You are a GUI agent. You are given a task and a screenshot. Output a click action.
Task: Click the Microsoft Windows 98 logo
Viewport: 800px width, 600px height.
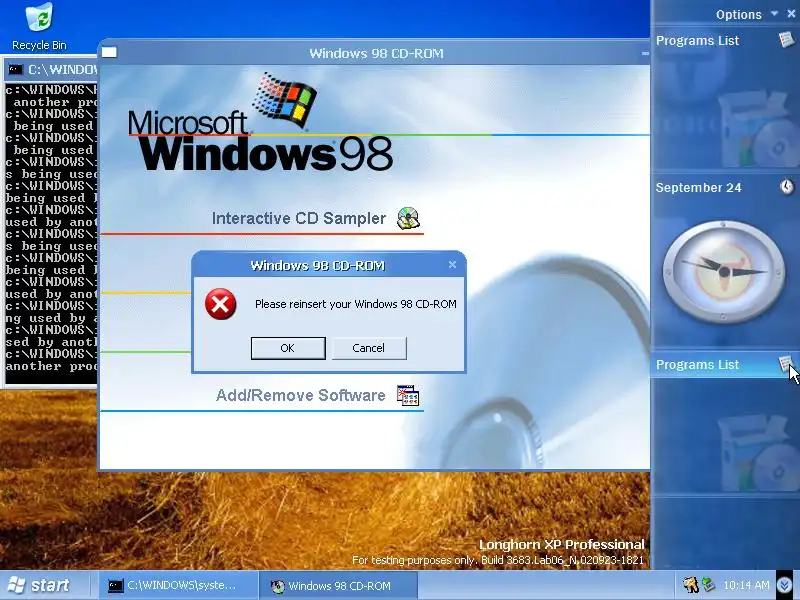(x=260, y=122)
